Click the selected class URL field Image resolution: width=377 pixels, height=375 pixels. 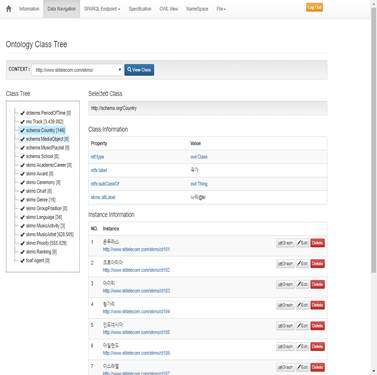point(208,108)
